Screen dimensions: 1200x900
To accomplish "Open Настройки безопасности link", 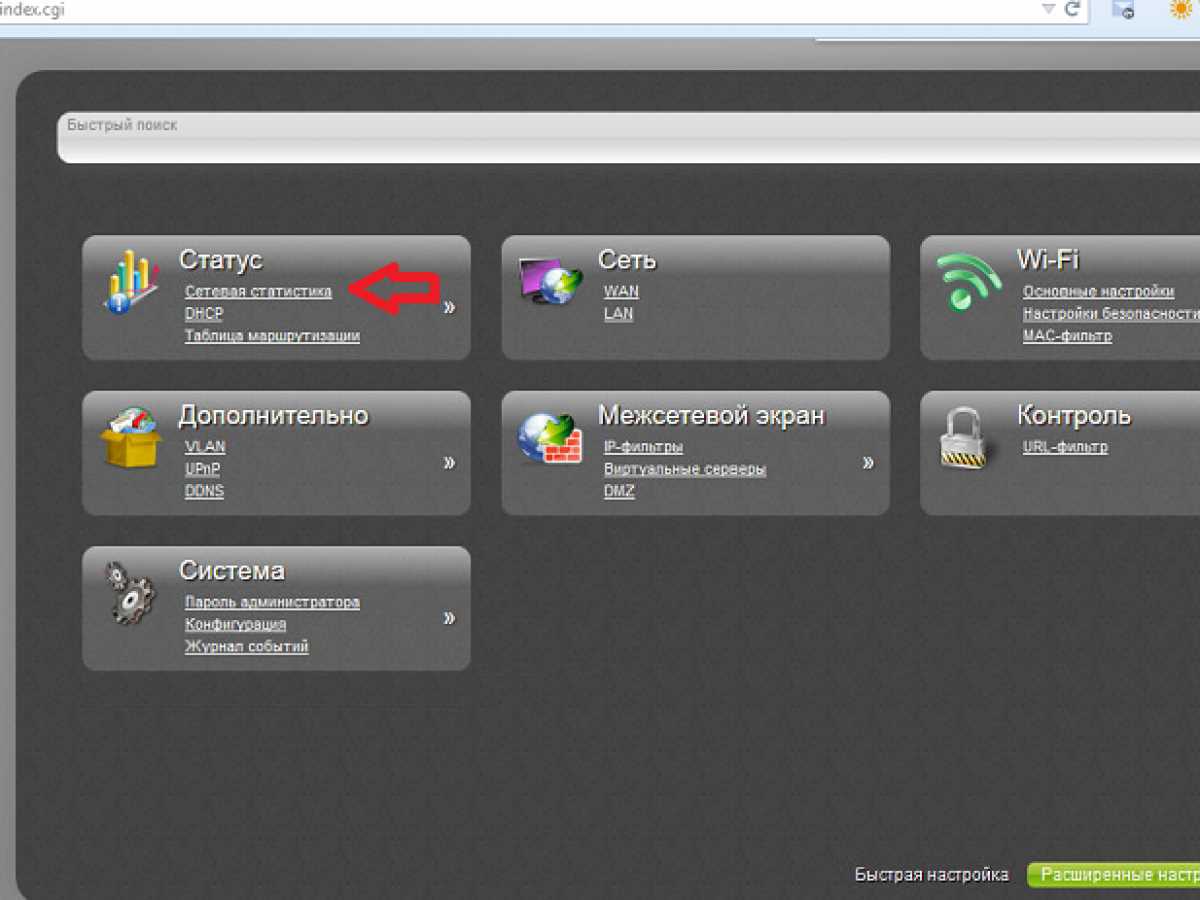I will (1111, 314).
